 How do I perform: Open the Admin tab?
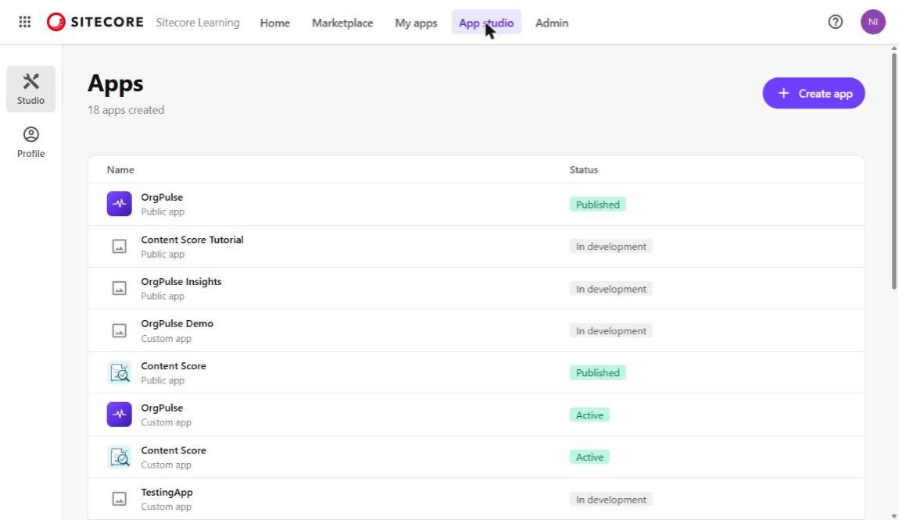pos(552,23)
